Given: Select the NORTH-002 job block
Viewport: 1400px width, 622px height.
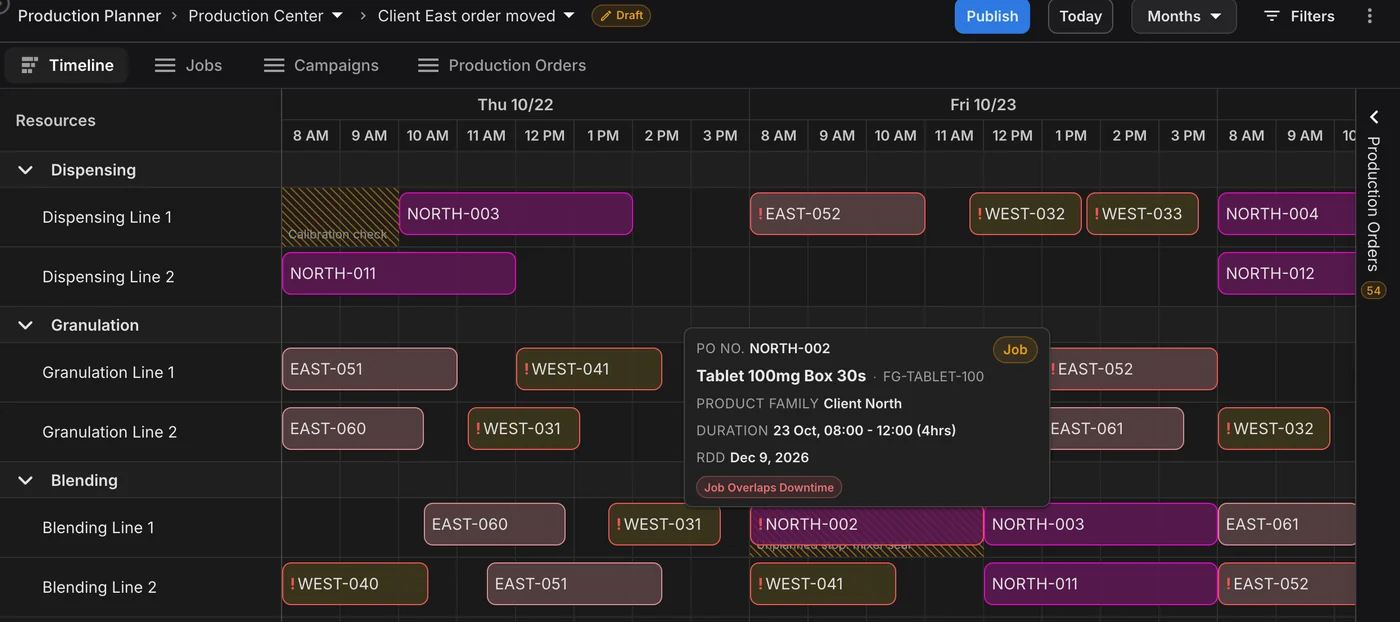Looking at the screenshot, I should pyautogui.click(x=867, y=524).
